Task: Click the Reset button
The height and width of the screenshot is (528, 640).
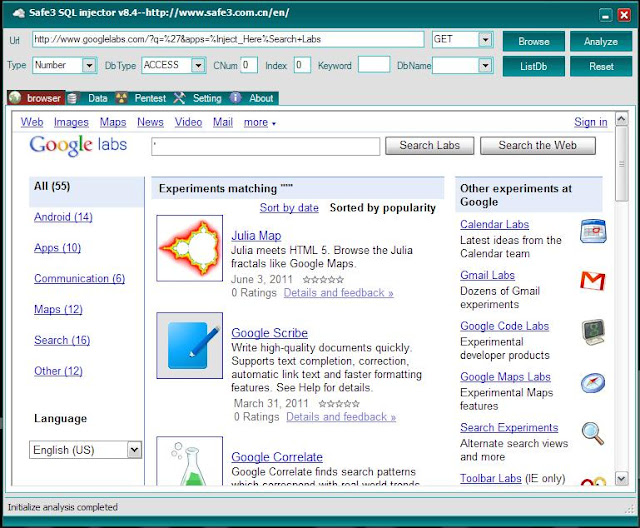Action: coord(601,67)
